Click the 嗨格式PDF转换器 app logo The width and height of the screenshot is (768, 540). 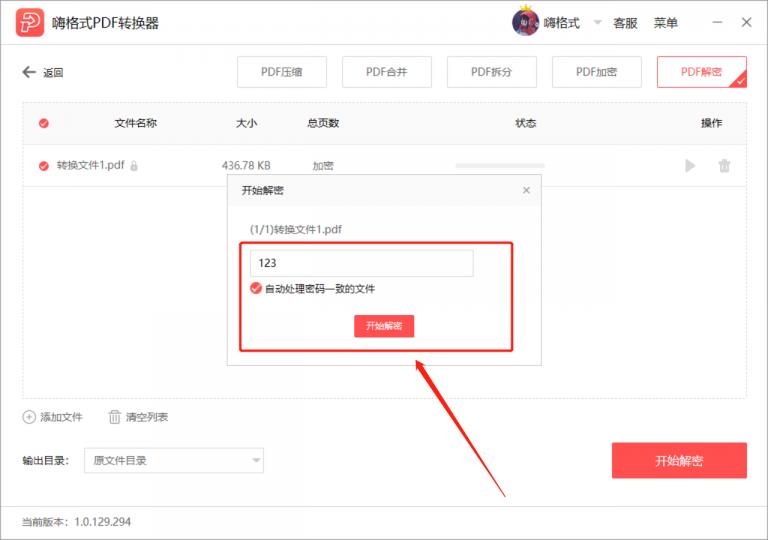pos(29,23)
